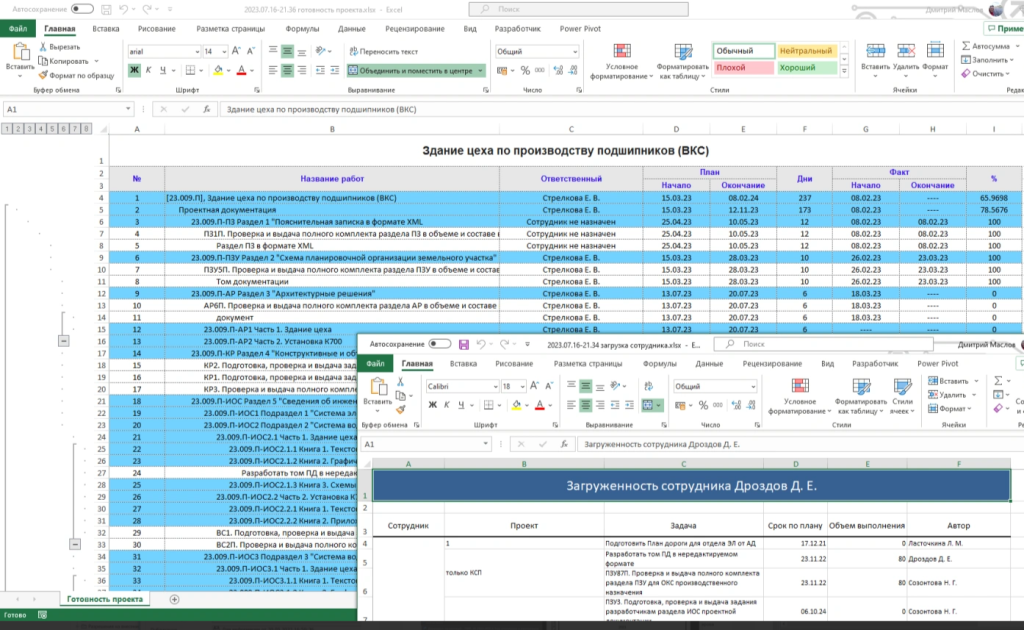Screen dimensions: 1024x630
Task: Apply the 'Плохой' cell style
Action: [743, 68]
